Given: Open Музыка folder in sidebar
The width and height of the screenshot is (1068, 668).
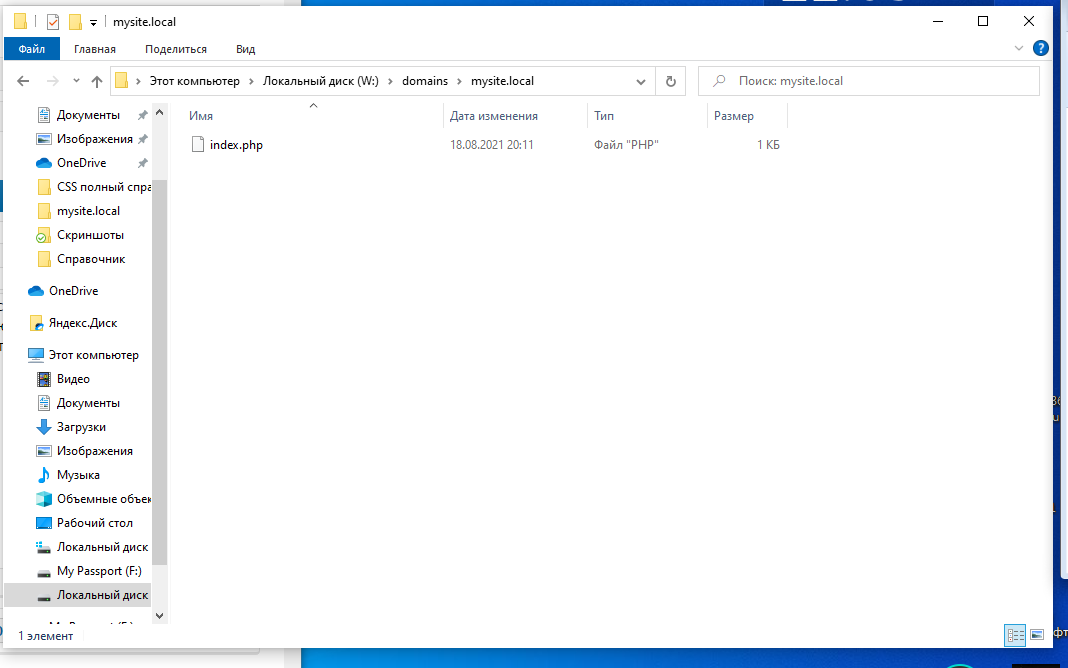Looking at the screenshot, I should (x=78, y=475).
